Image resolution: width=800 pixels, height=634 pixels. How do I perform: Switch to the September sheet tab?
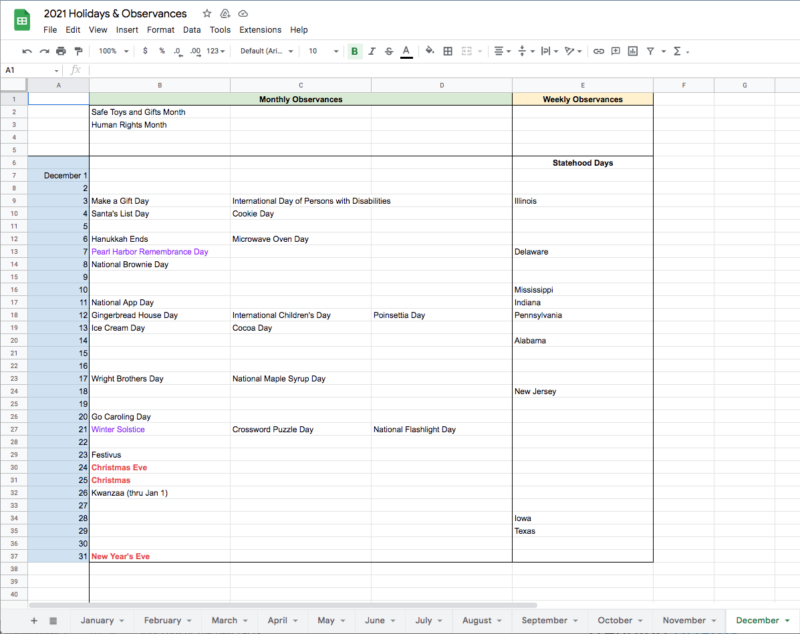(x=544, y=620)
